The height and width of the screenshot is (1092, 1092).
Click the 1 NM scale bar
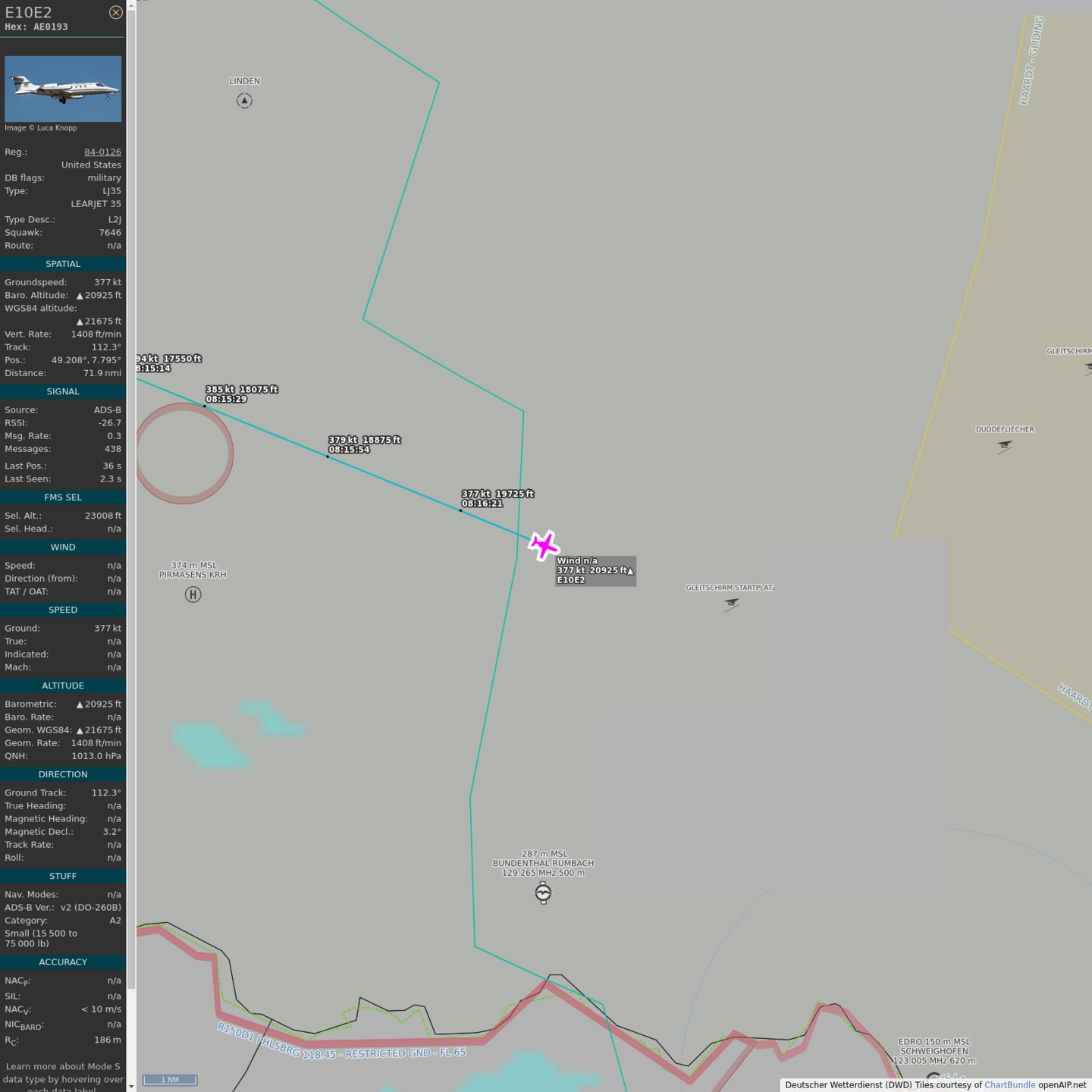pyautogui.click(x=170, y=1080)
